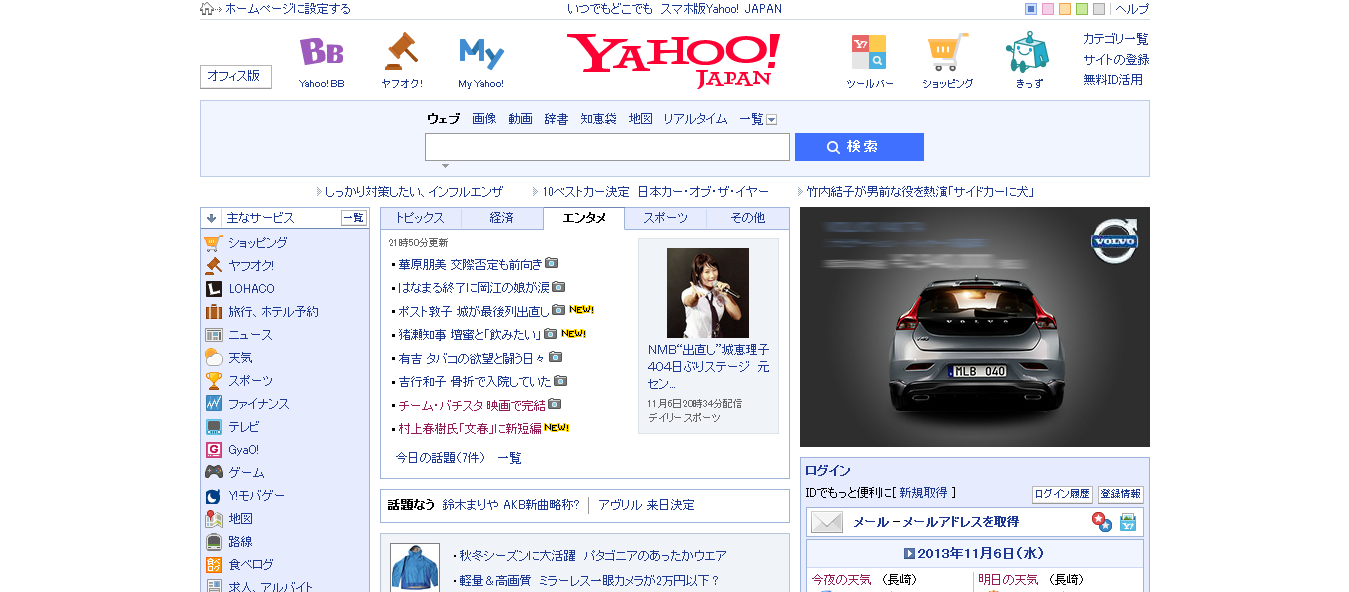Open the ヤフオク! gavel icon in header
1349x592 pixels.
click(402, 51)
